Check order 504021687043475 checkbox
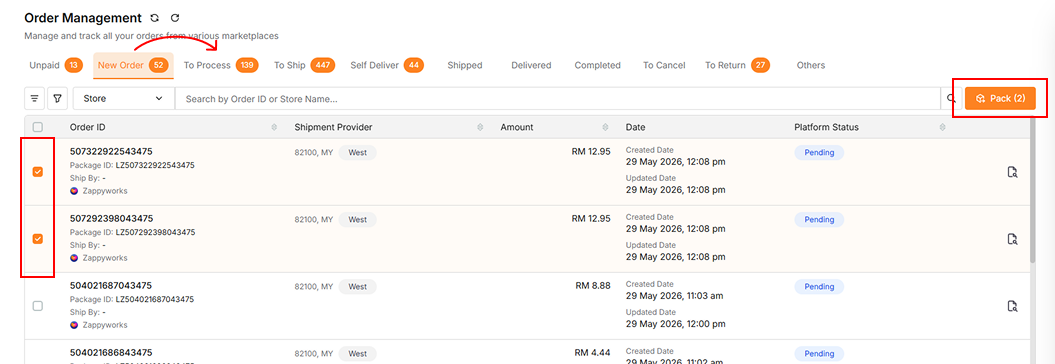 coord(38,306)
